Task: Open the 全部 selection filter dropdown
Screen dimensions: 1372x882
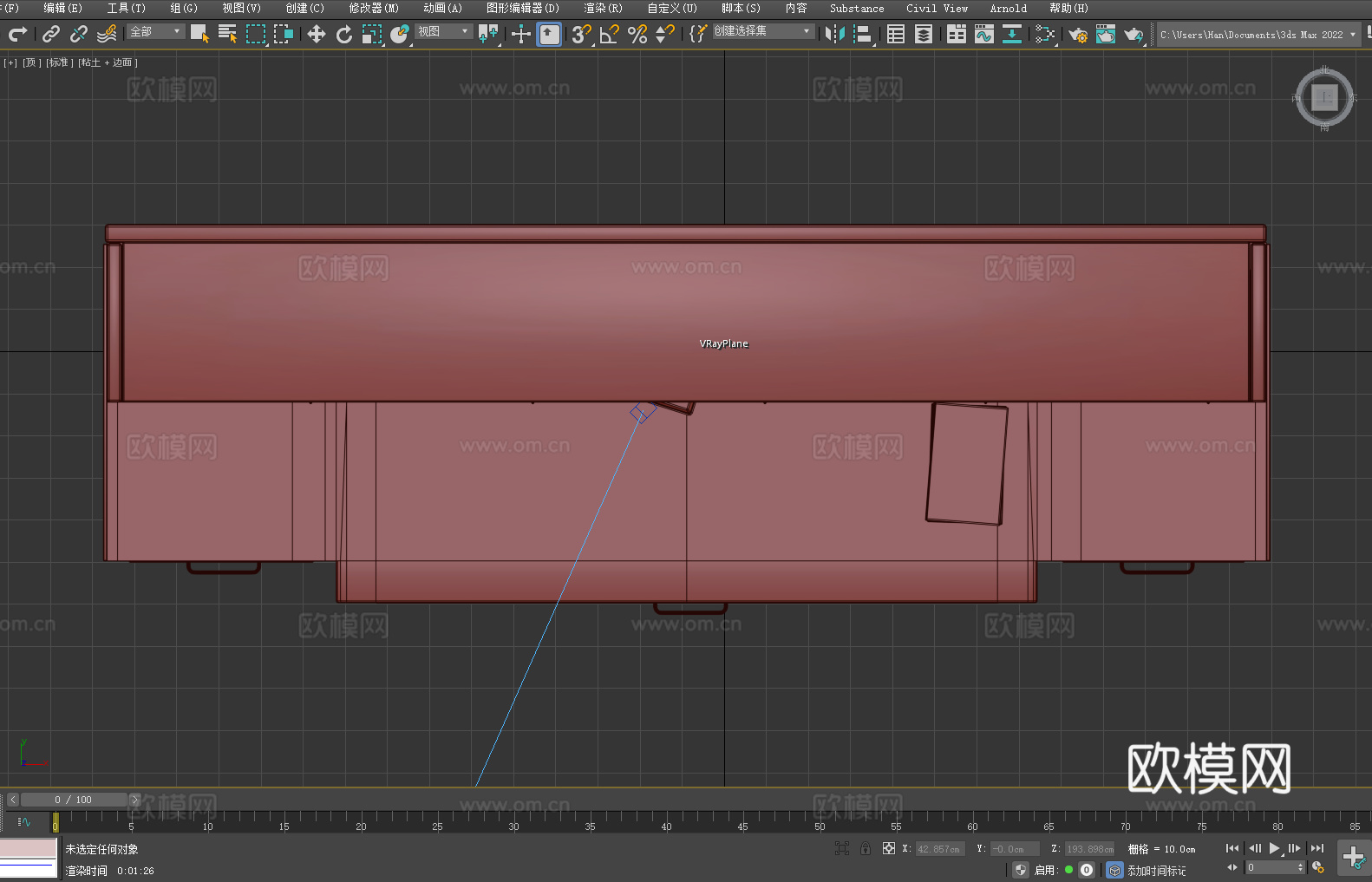Action: 156,31
